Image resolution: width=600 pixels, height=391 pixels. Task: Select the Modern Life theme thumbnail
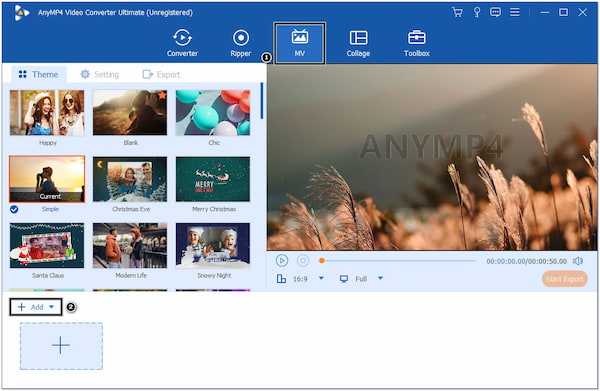tap(130, 245)
